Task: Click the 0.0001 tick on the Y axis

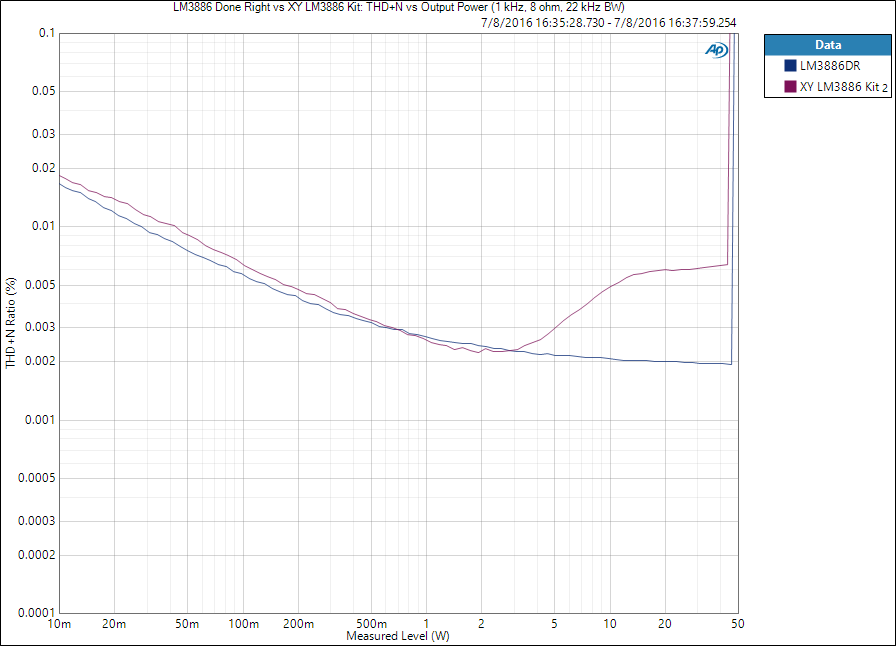Action: (37, 613)
